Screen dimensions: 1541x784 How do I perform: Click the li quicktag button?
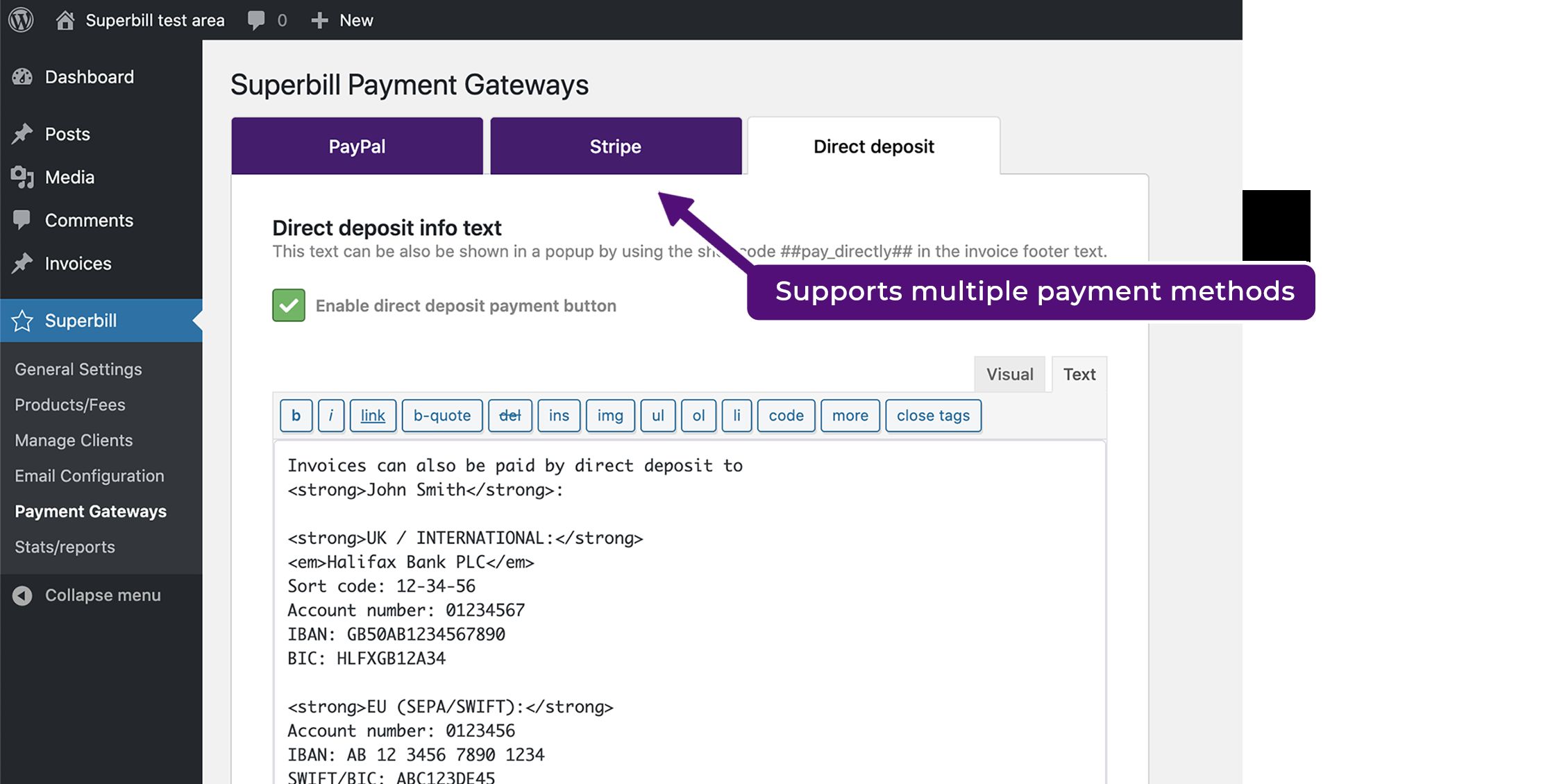[x=736, y=416]
